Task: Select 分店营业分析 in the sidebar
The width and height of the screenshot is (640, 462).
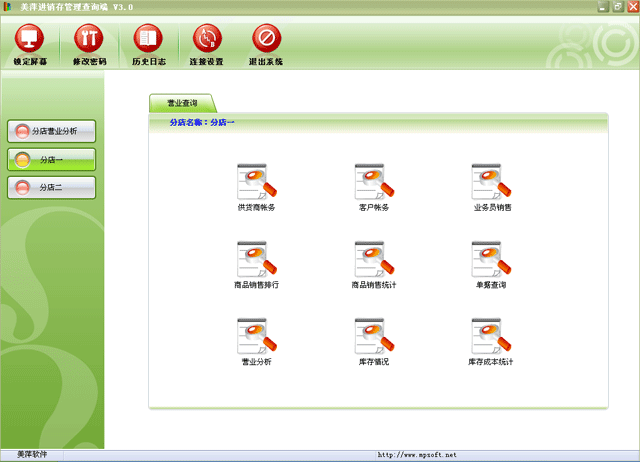Action: click(52, 131)
